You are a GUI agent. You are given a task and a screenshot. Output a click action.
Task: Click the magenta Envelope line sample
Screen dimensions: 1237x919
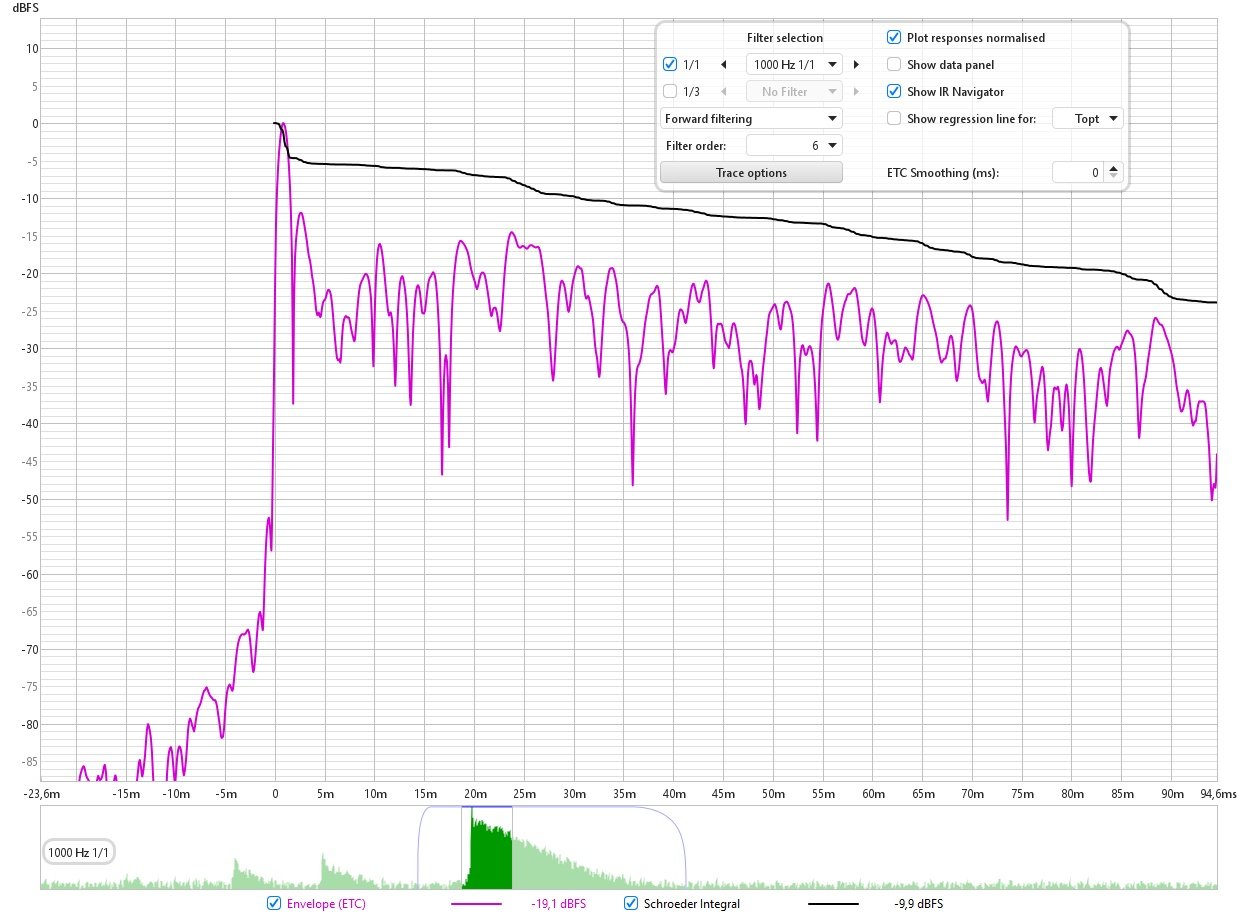pos(476,904)
